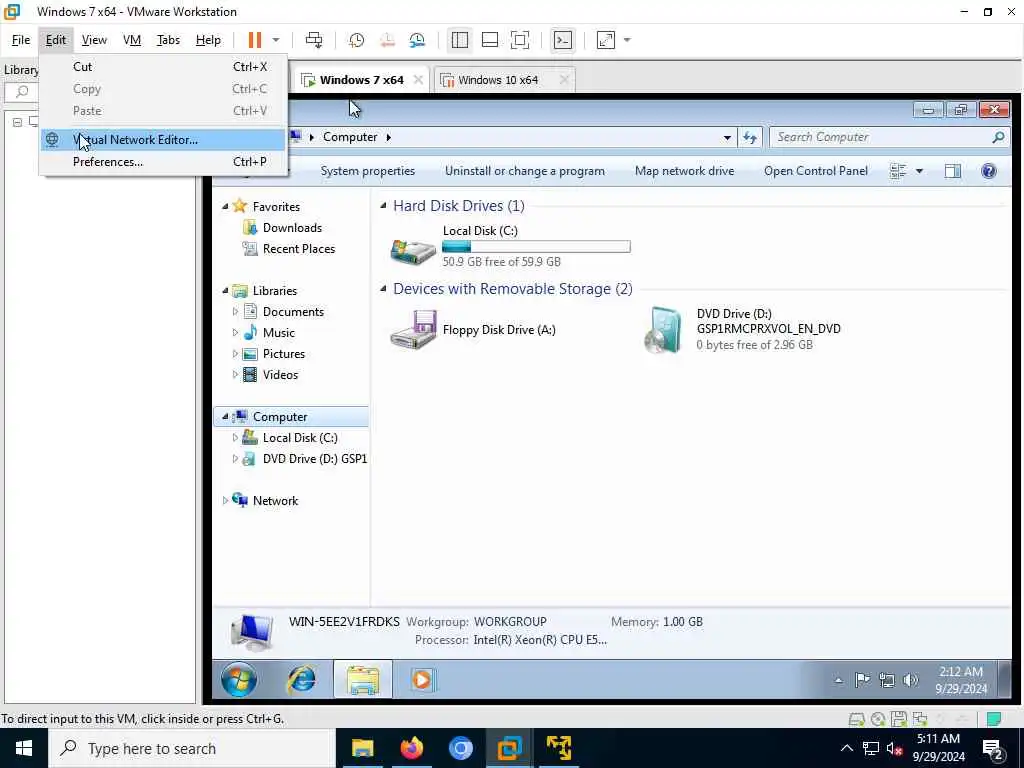The width and height of the screenshot is (1024, 768).
Task: Collapse the Hard Disk Drives group
Action: [384, 206]
